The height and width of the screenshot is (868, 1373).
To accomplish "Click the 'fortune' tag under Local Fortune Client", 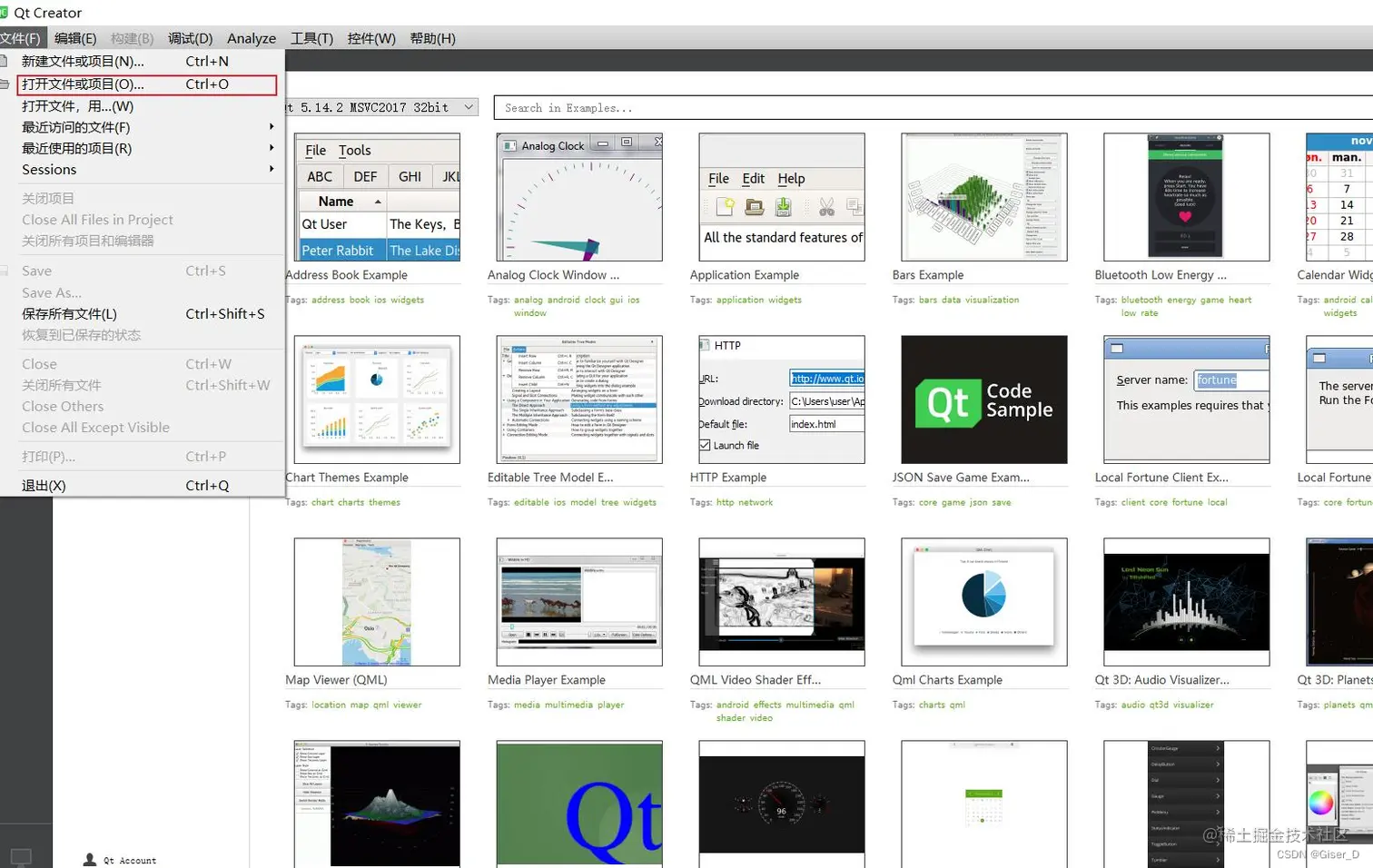I will 1187,502.
